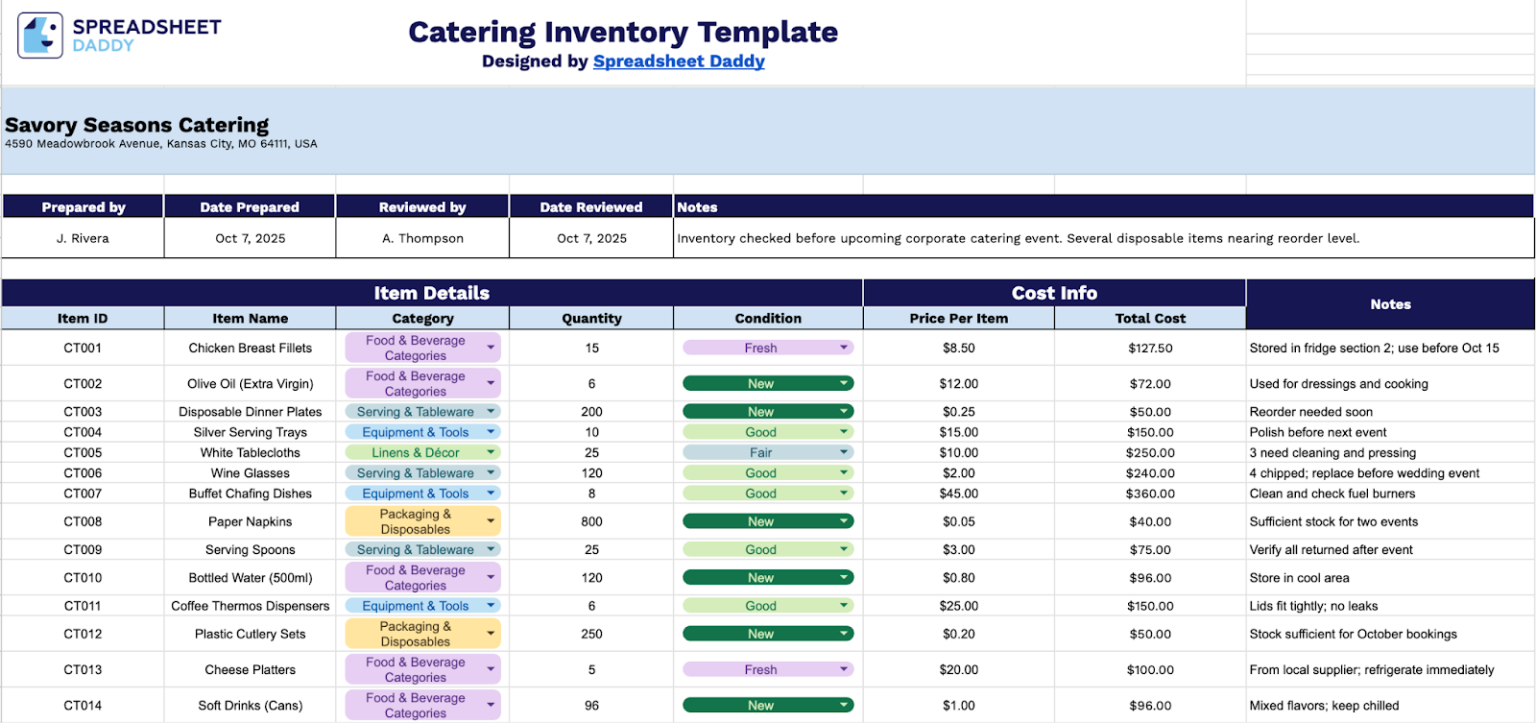This screenshot has height=723, width=1536.
Task: Open the Fresh condition dropdown for Cheese Platters
Action: tap(845, 670)
